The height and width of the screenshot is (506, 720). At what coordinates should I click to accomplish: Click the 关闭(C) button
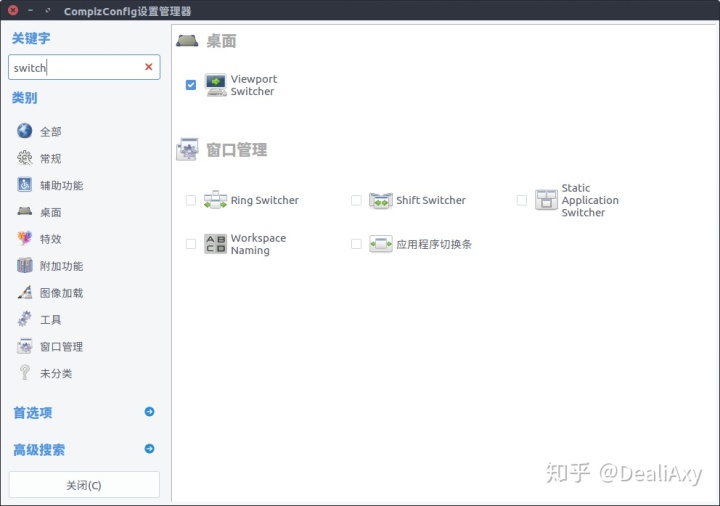(x=84, y=485)
